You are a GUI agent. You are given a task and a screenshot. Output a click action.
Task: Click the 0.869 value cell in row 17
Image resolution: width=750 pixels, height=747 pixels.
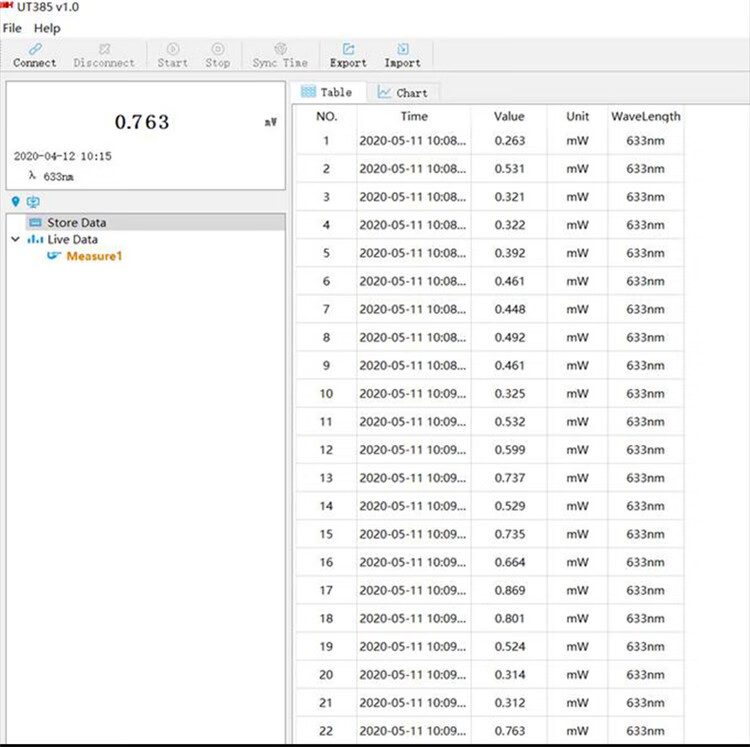coord(509,591)
